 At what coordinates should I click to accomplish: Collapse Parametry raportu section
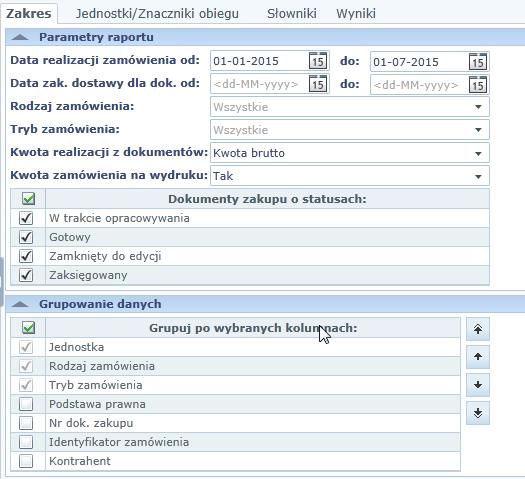click(20, 37)
